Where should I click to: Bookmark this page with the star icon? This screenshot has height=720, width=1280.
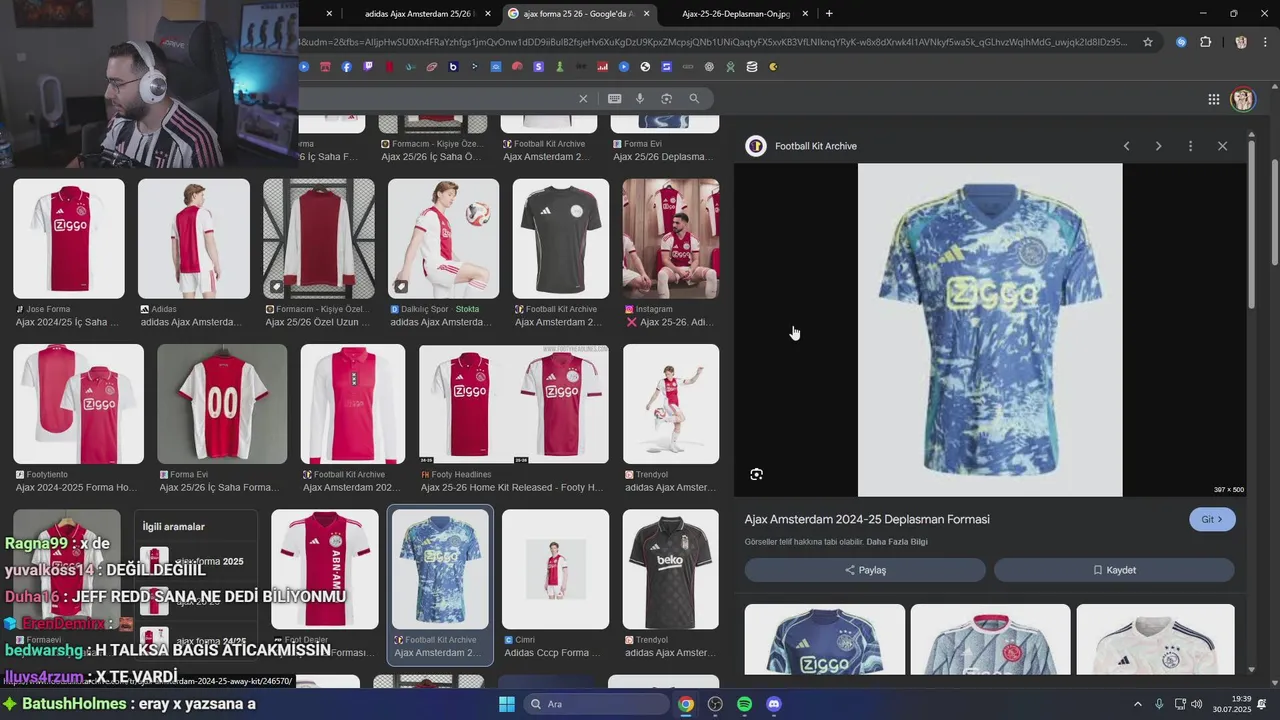1148,42
